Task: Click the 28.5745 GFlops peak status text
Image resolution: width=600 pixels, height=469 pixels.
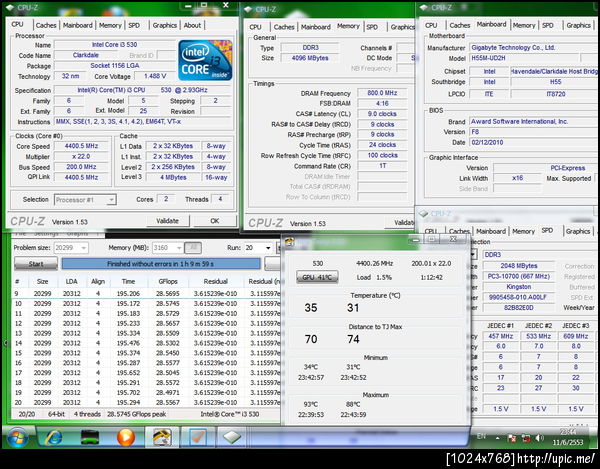Action: [x=137, y=414]
